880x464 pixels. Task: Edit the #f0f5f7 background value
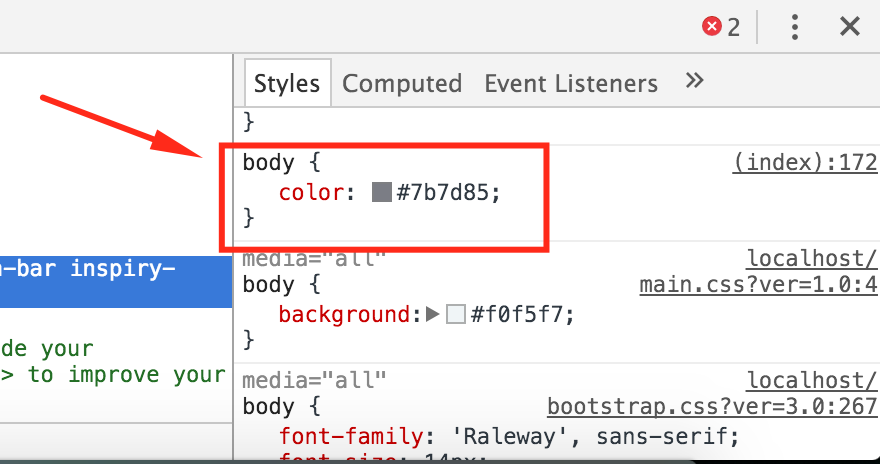(x=517, y=315)
